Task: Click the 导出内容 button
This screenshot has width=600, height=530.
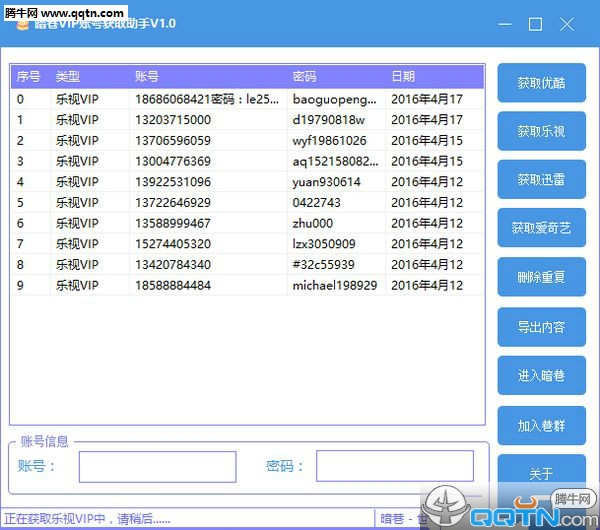Action: 541,327
